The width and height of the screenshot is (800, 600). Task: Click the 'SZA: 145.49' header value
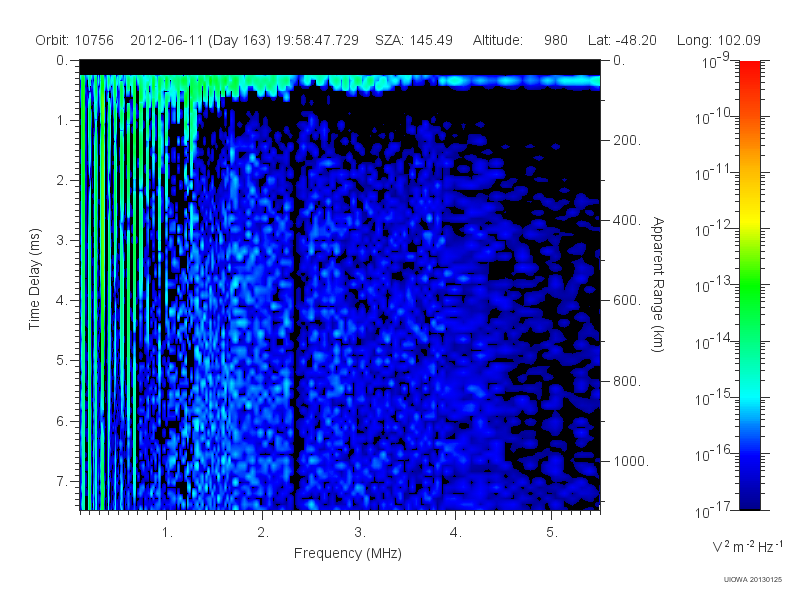click(x=414, y=40)
